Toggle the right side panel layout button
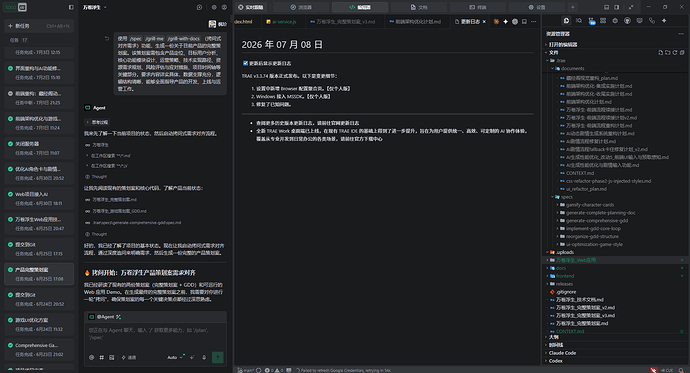690x373 pixels. click(617, 7)
